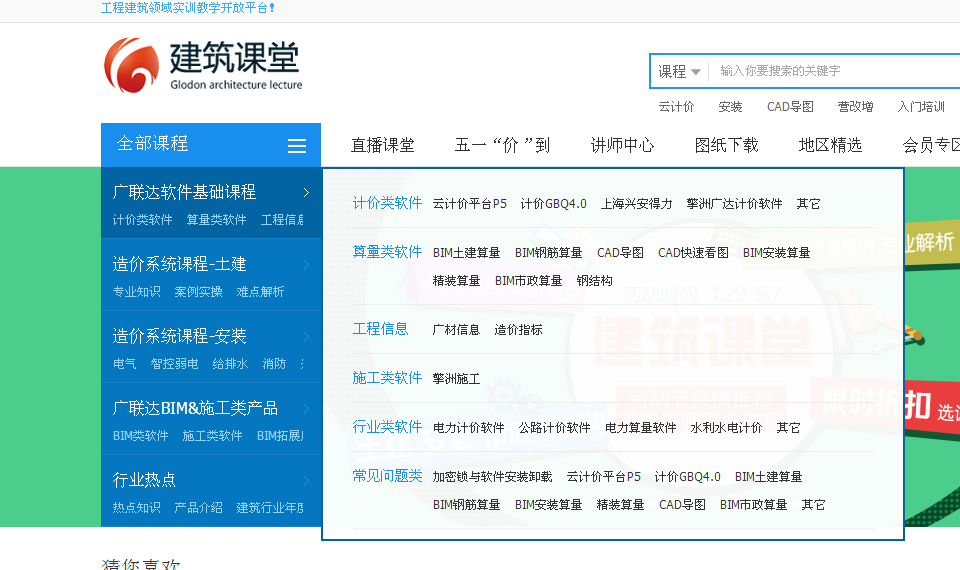The width and height of the screenshot is (960, 570).
Task: Open the 行业类软件 category heading
Action: [x=387, y=427]
